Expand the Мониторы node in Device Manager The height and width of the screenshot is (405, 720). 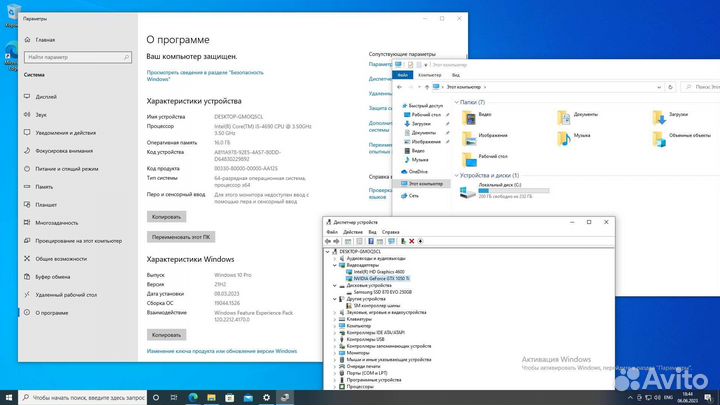[x=335, y=353]
